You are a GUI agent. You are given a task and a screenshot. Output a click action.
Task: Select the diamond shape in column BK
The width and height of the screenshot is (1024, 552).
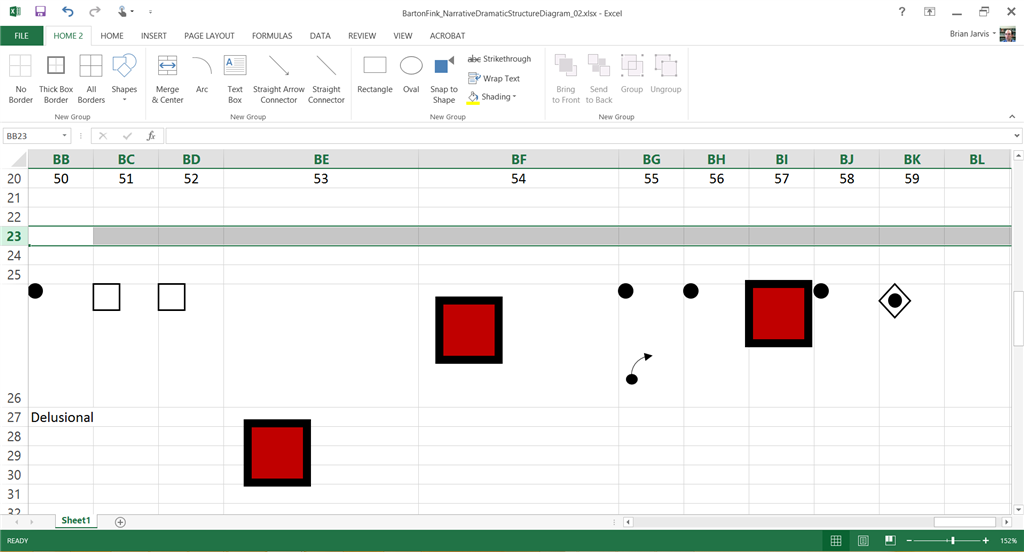(x=895, y=300)
